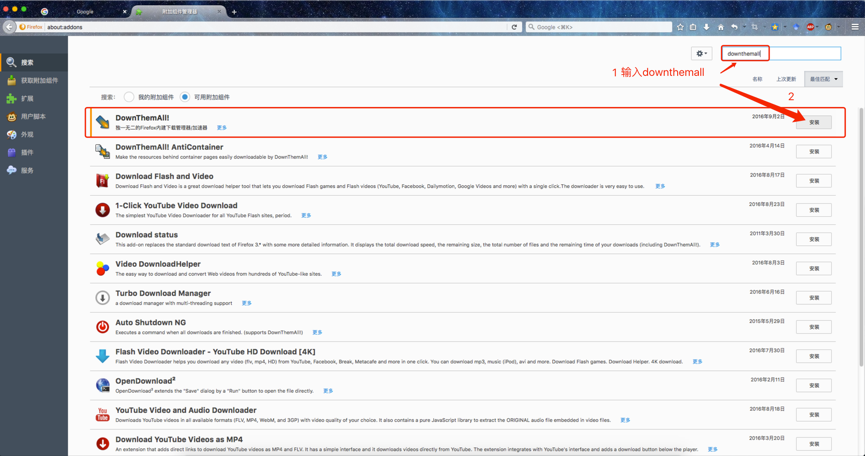Expand the dropdown arrow beside the Greasemonkey icon
865x456 pixels.
[838, 26]
